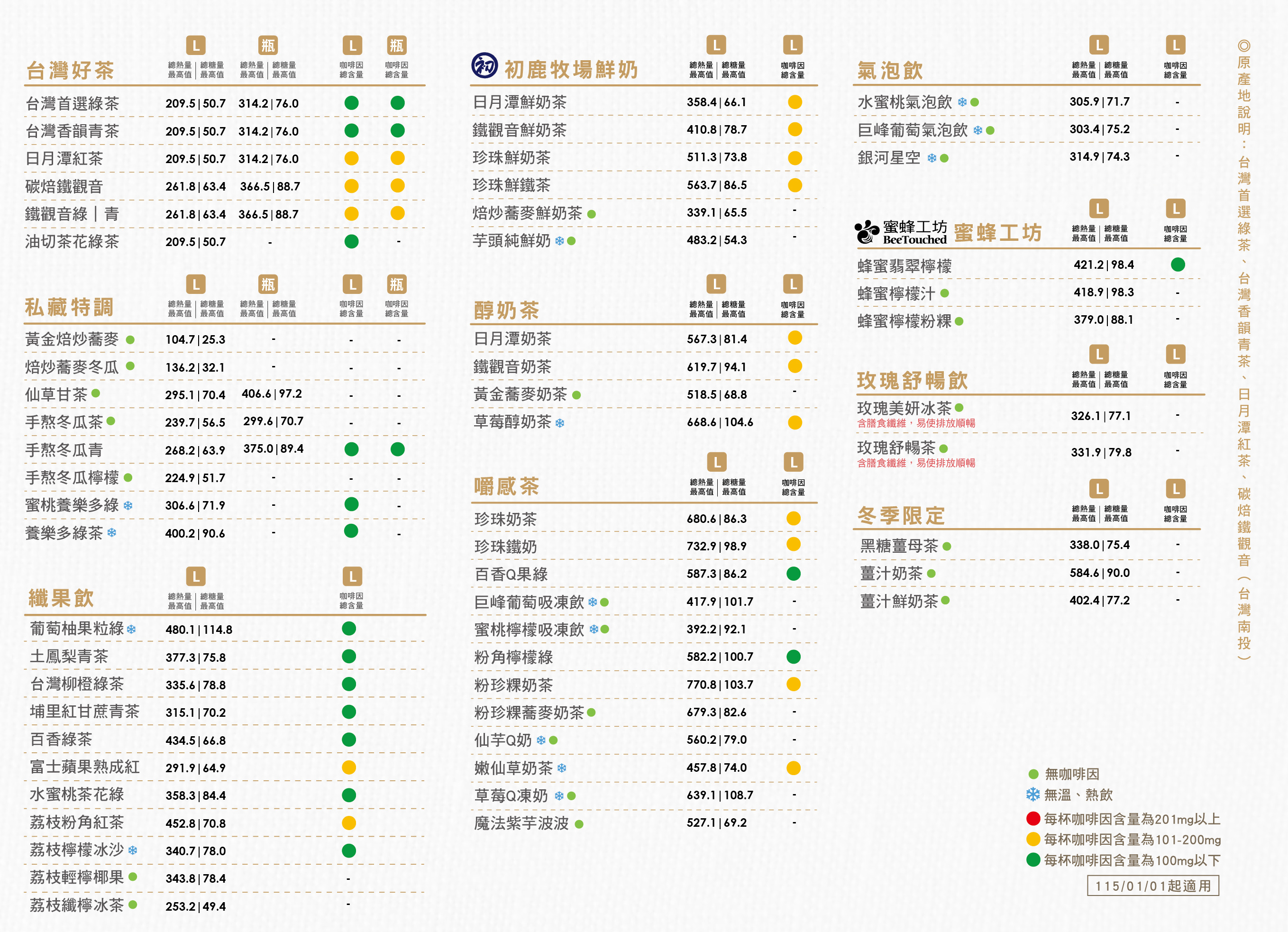
Task: Click the 冬季限定 section heading
Action: (901, 516)
